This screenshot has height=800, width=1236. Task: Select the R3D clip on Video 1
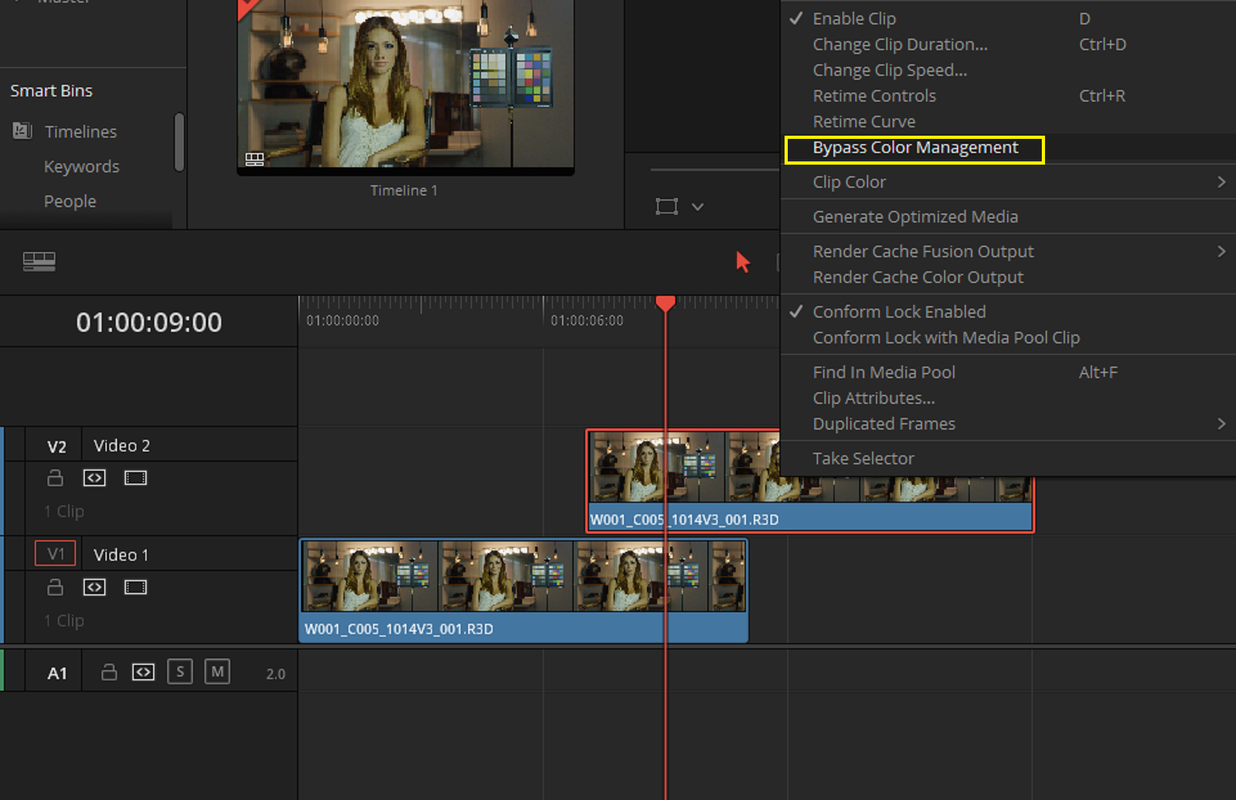524,590
